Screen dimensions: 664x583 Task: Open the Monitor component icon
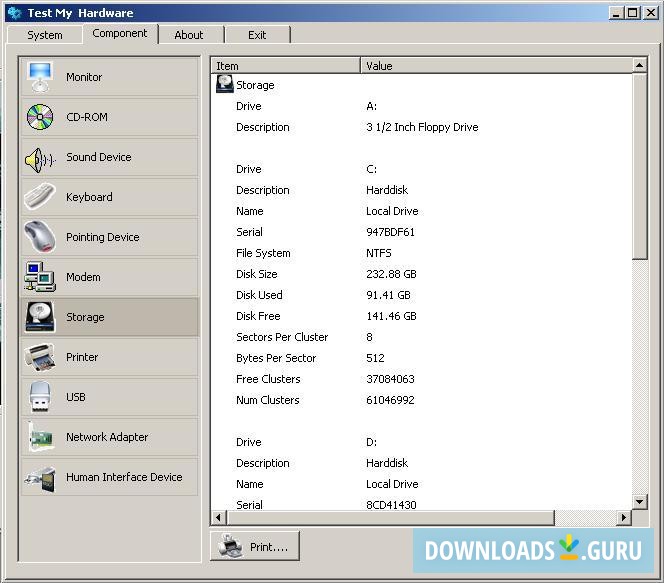tap(39, 77)
